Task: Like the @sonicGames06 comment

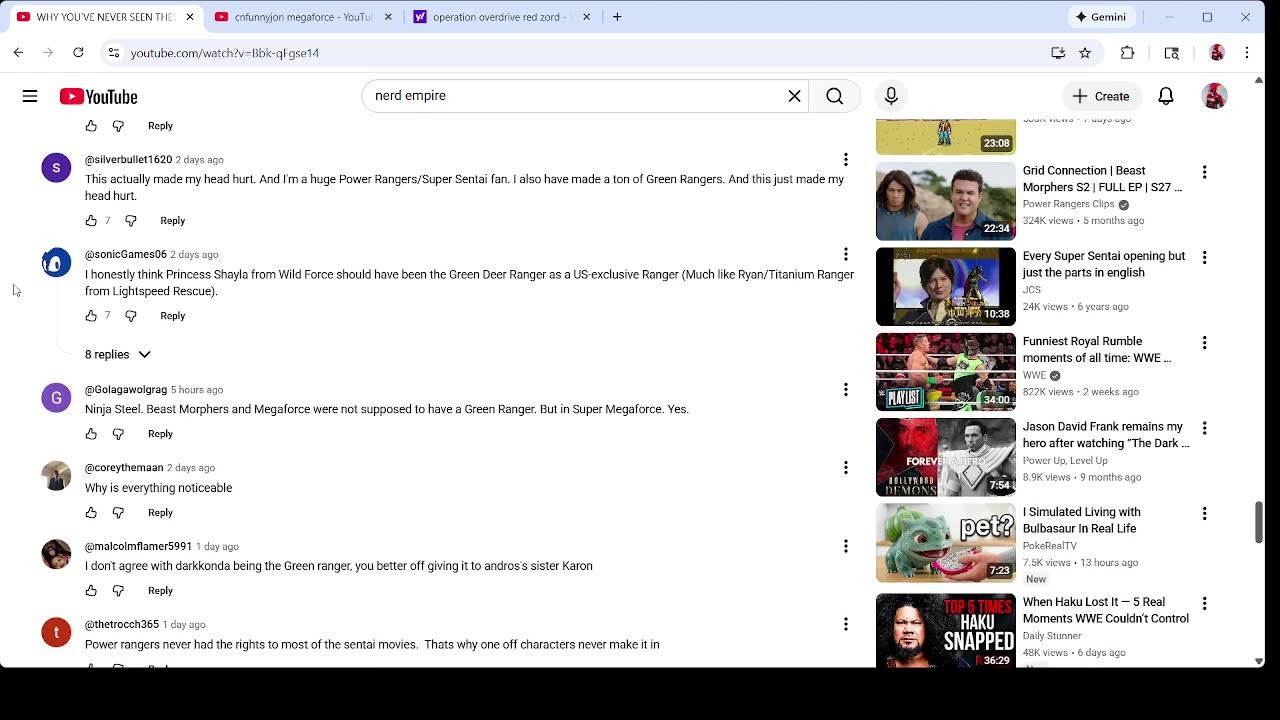Action: [x=91, y=315]
